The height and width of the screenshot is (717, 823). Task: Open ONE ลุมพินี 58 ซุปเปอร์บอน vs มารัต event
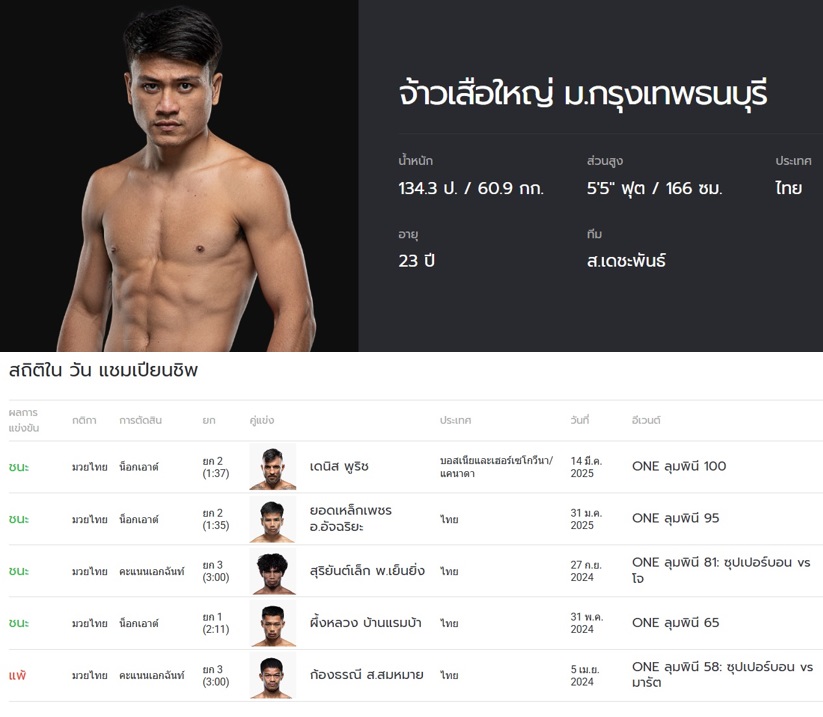(722, 674)
